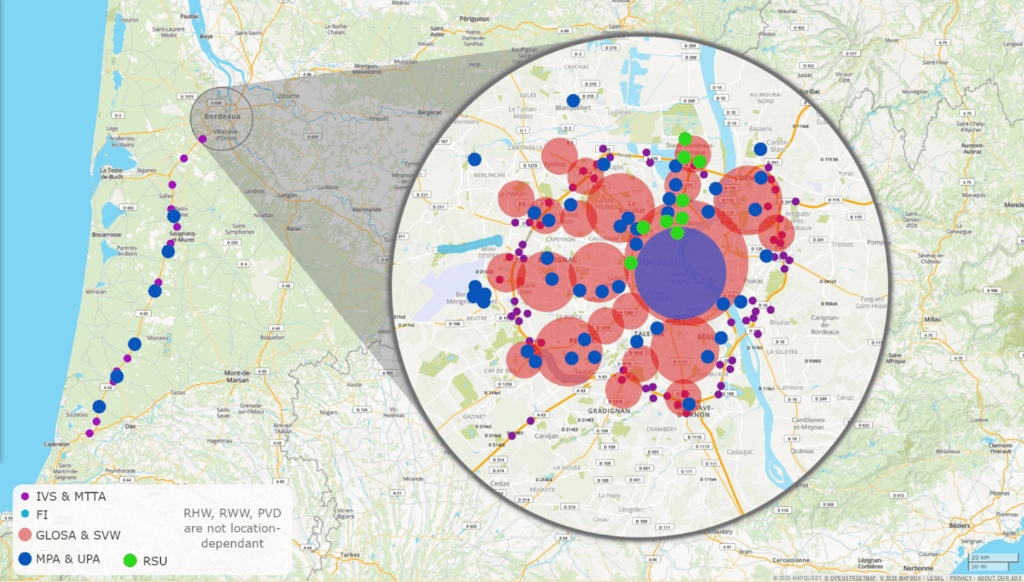Click the Millau city label
The height and width of the screenshot is (582, 1024).
(x=933, y=319)
